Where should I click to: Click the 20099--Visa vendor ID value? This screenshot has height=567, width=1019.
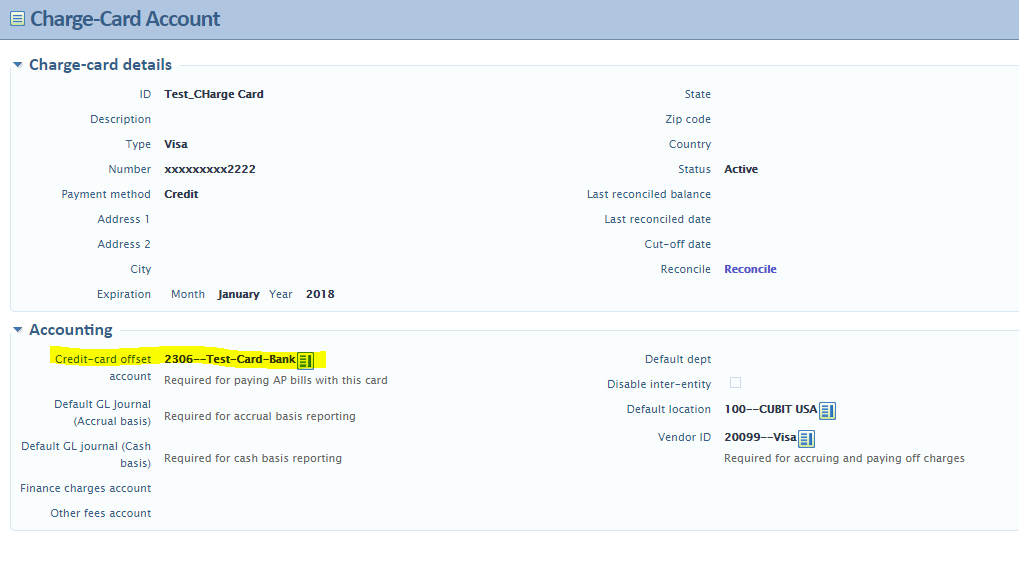[760, 438]
